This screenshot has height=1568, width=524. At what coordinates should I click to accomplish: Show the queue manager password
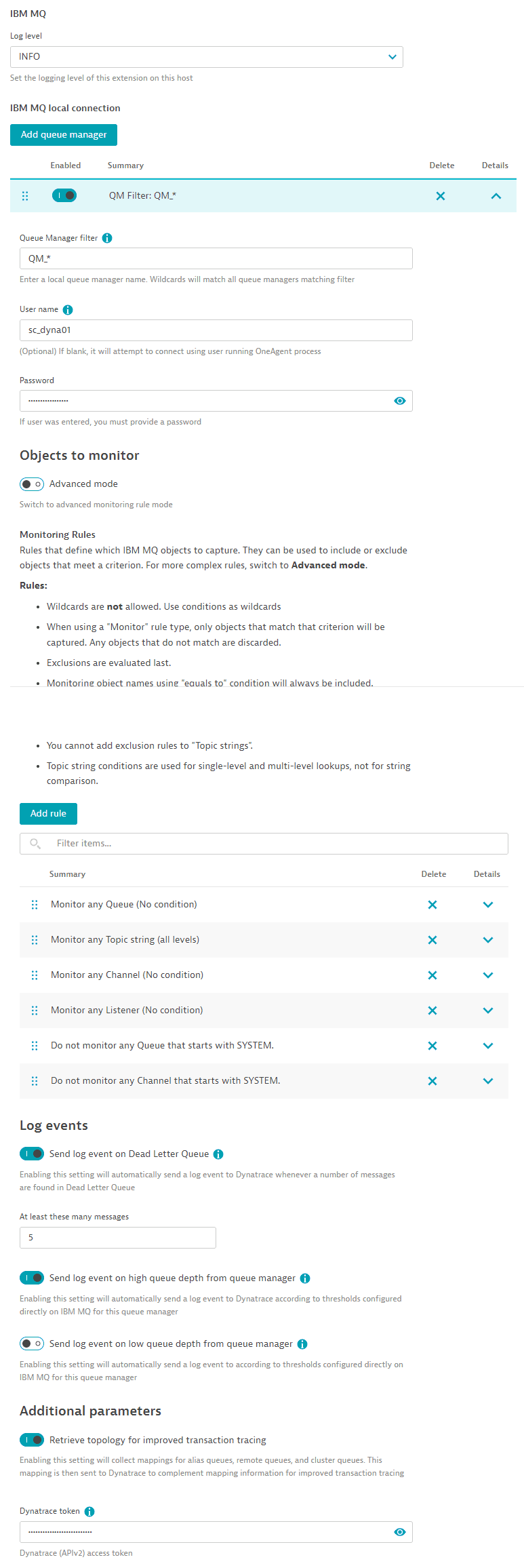click(400, 401)
